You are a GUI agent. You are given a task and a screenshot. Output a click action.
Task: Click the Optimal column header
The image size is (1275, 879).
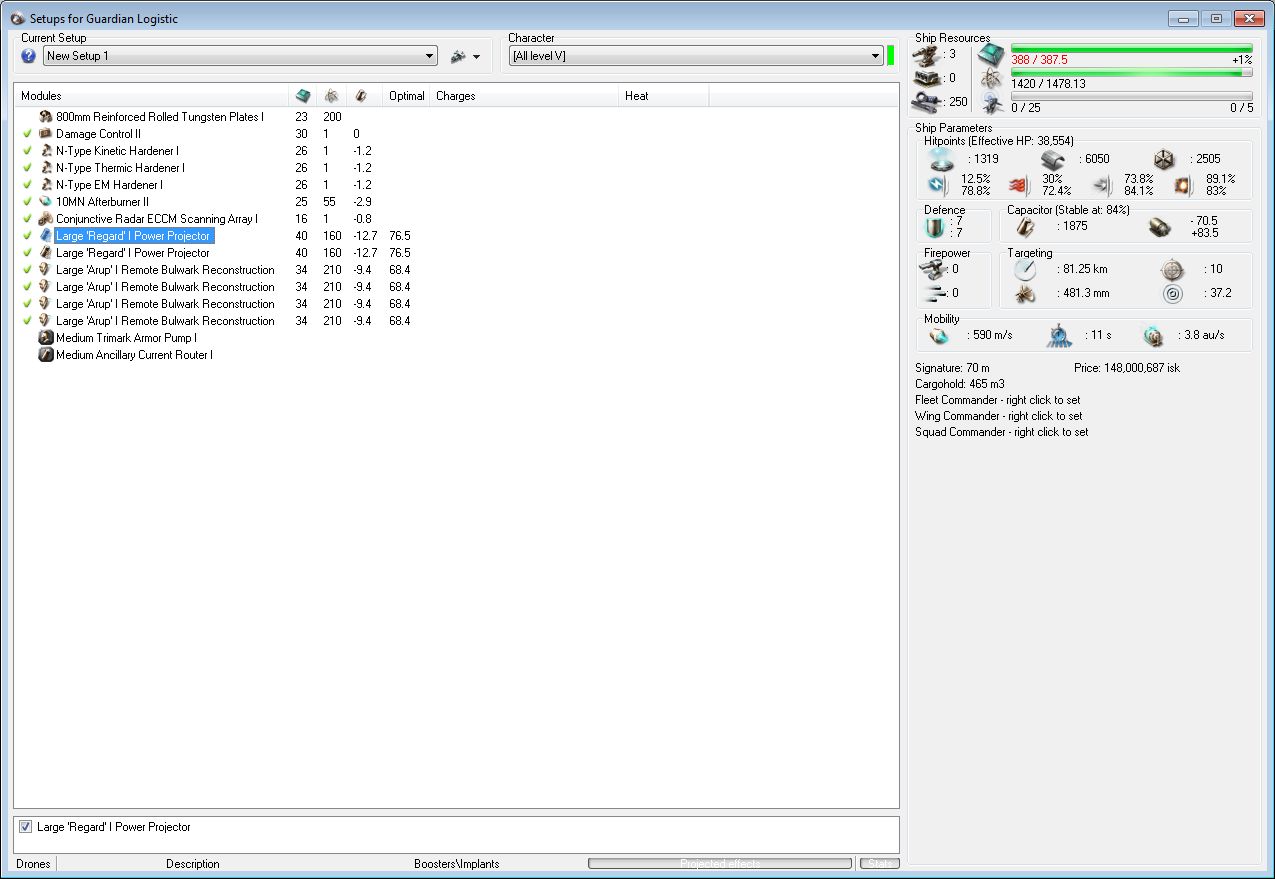pyautogui.click(x=406, y=96)
